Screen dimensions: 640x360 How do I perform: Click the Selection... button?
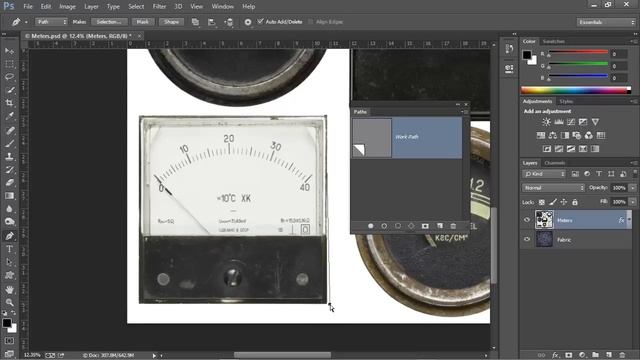click(x=109, y=22)
